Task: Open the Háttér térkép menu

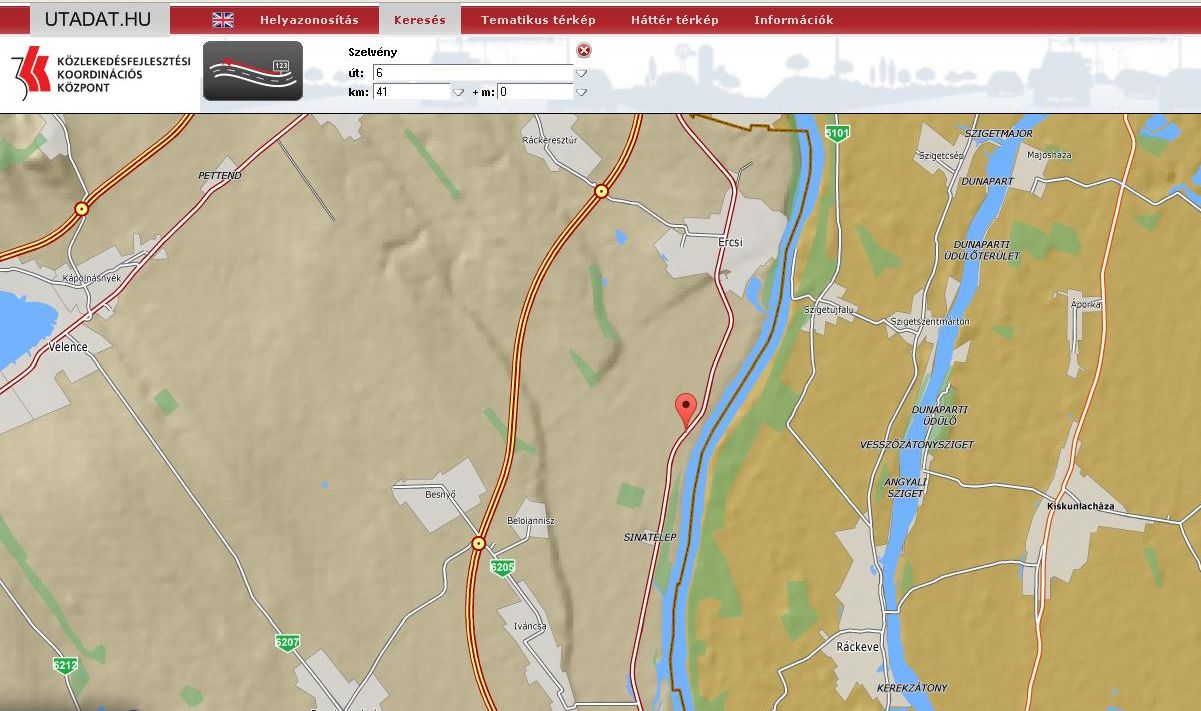Action: click(674, 20)
